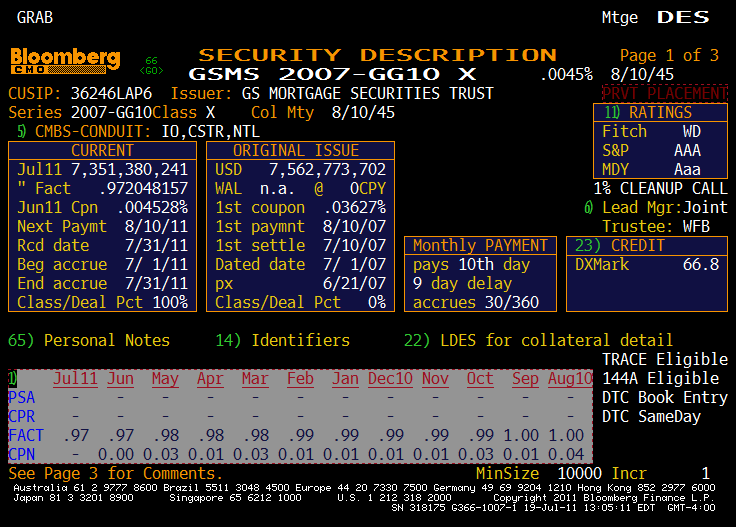The height and width of the screenshot is (527, 736).
Task: Click the DTC SameDay text
Action: tap(652, 417)
